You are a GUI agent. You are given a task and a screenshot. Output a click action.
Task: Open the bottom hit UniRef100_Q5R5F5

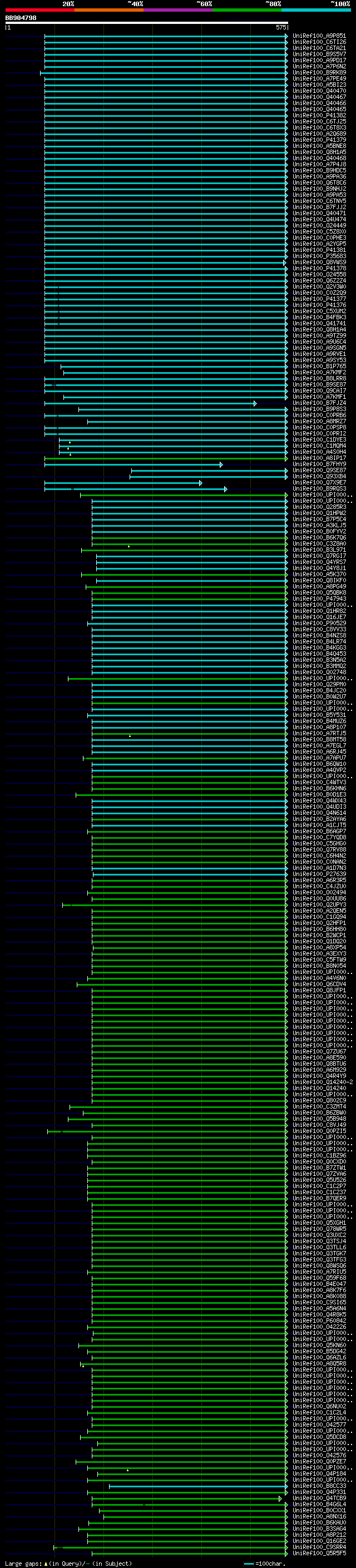coord(319,1554)
